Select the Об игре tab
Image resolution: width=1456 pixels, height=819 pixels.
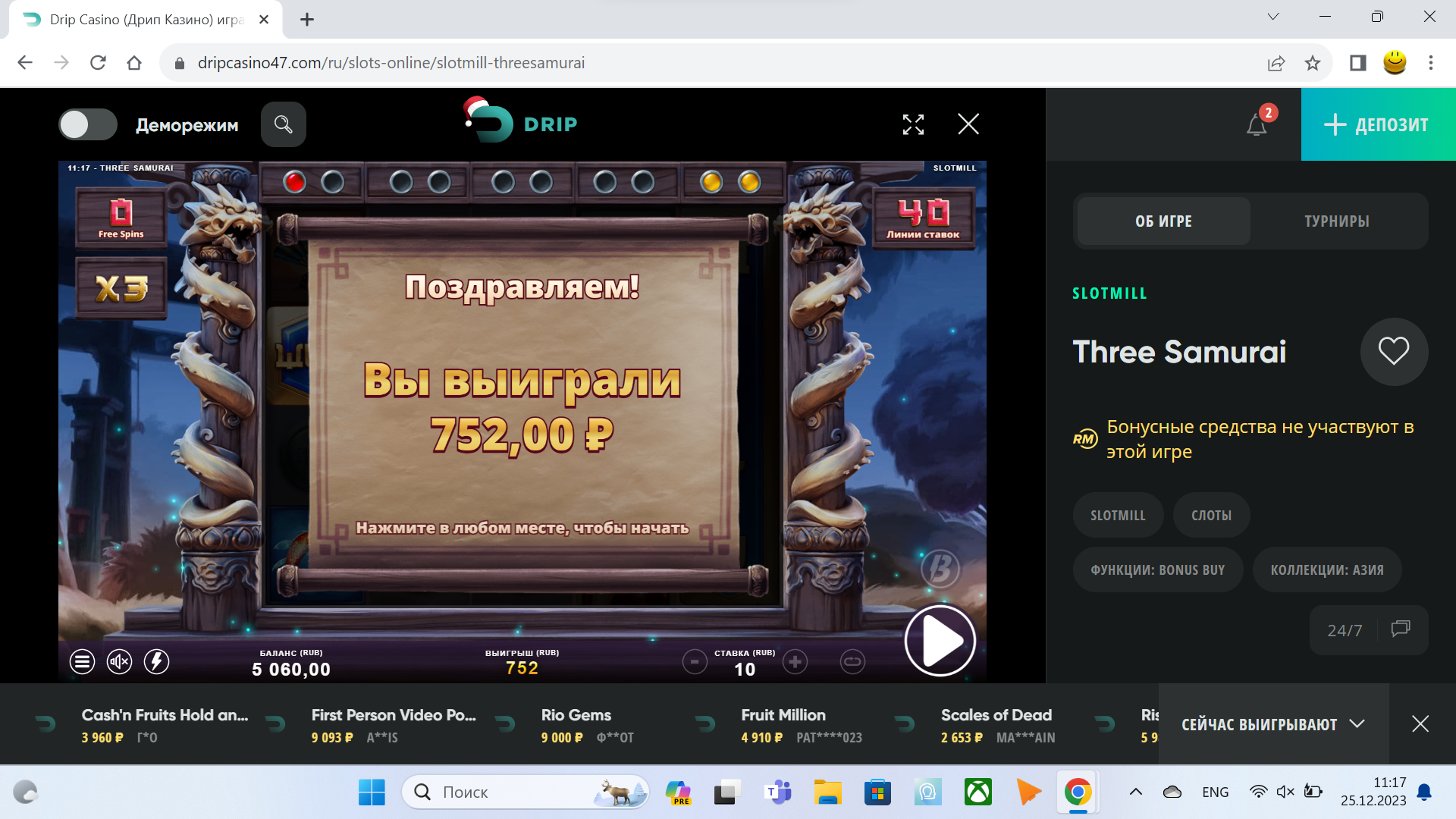point(1163,221)
